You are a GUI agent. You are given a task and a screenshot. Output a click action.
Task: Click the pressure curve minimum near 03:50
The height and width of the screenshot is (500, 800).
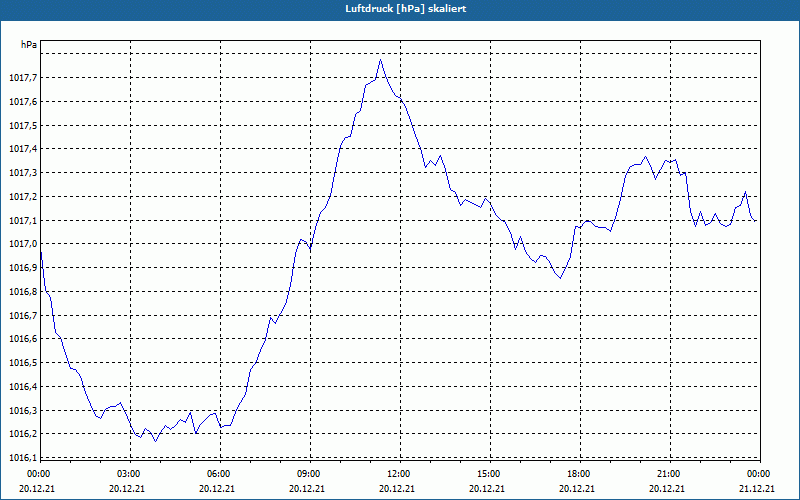[x=156, y=441]
